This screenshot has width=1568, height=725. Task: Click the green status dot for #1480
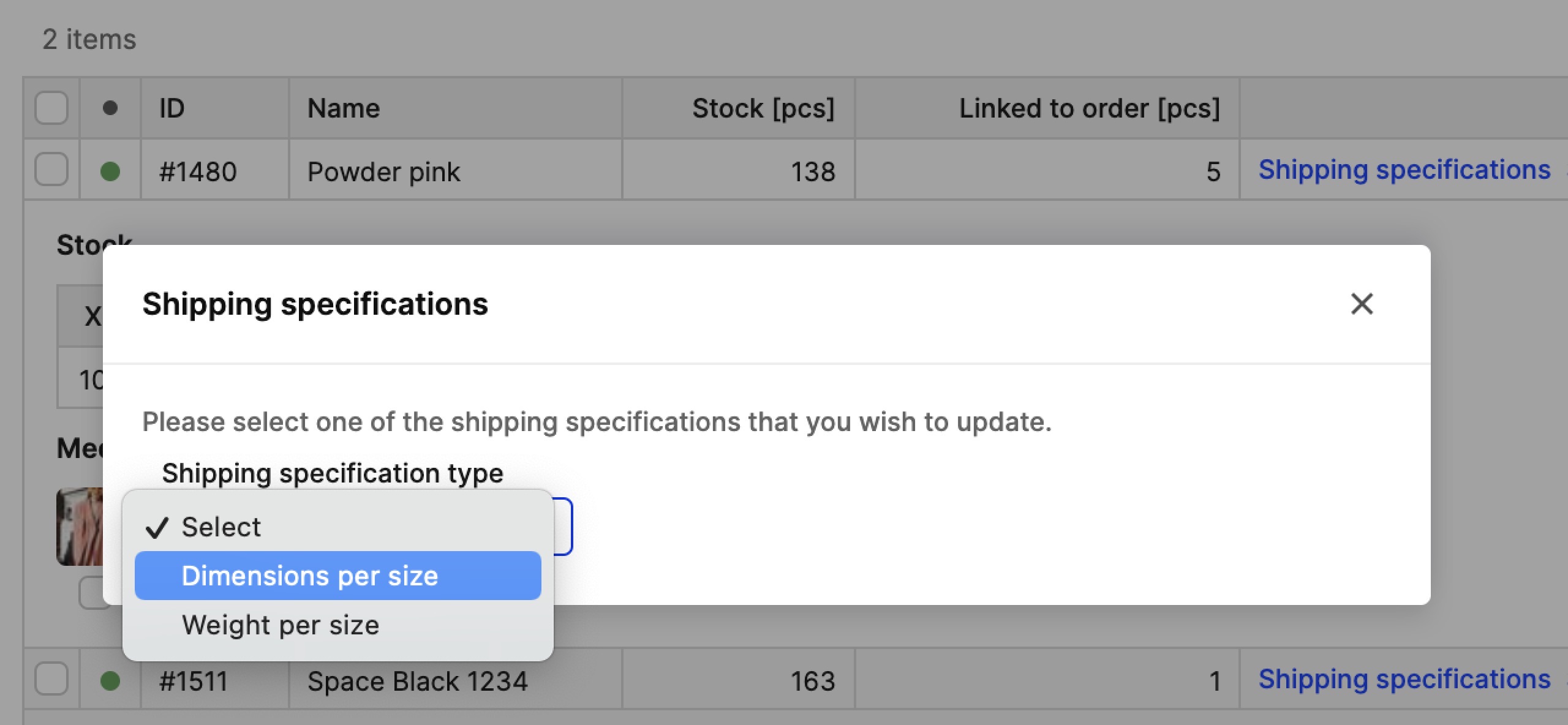pos(110,171)
